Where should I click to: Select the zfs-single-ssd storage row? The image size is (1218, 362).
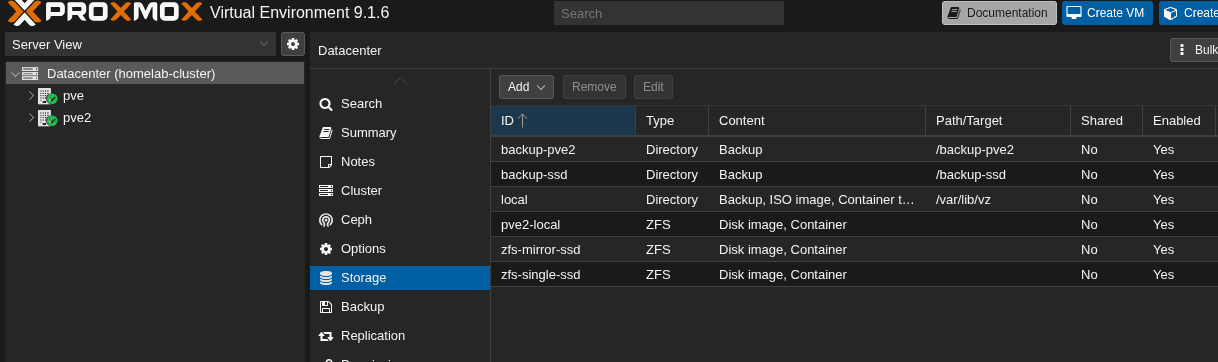click(x=854, y=275)
